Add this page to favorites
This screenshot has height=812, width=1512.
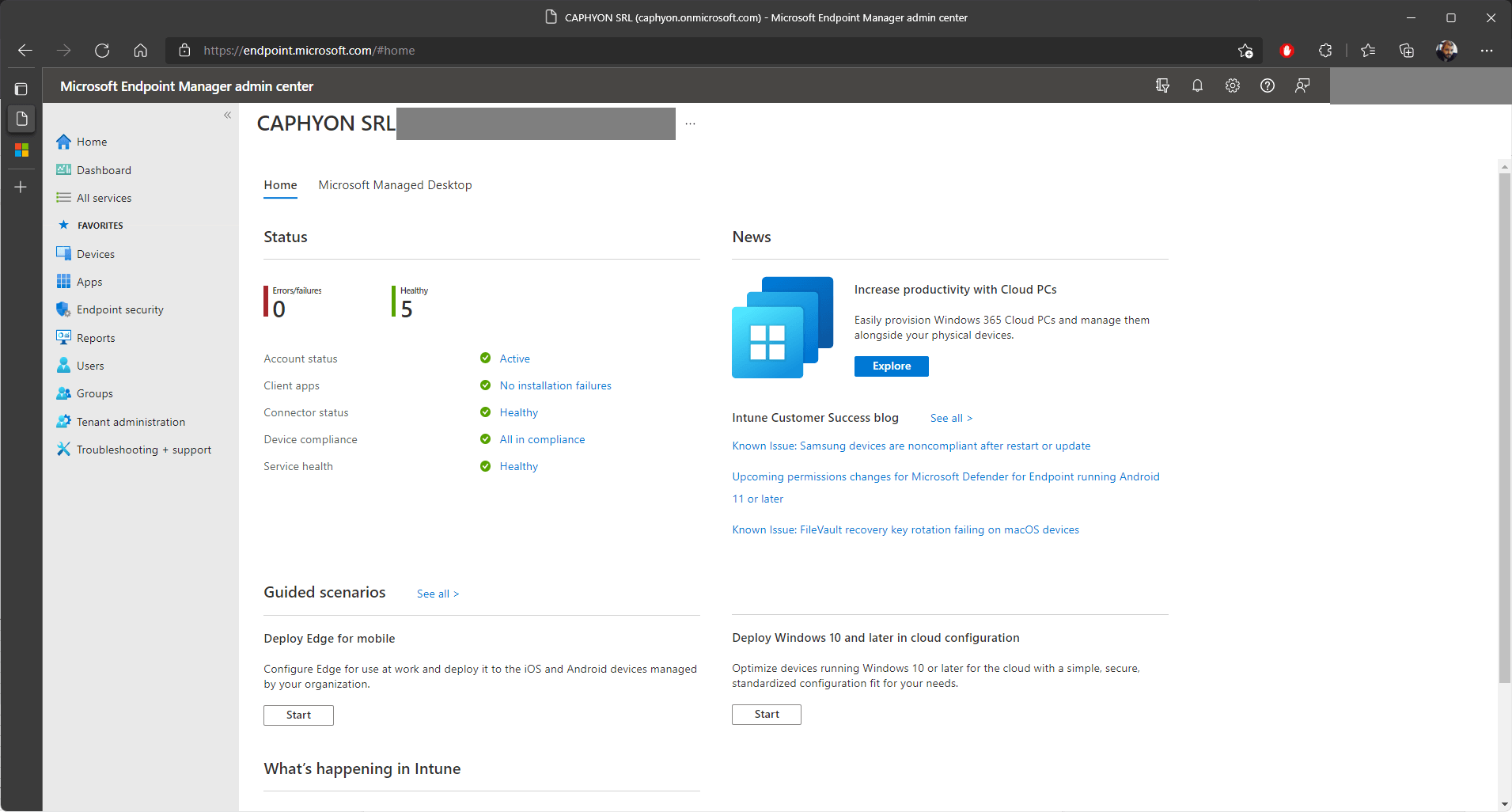point(1245,51)
